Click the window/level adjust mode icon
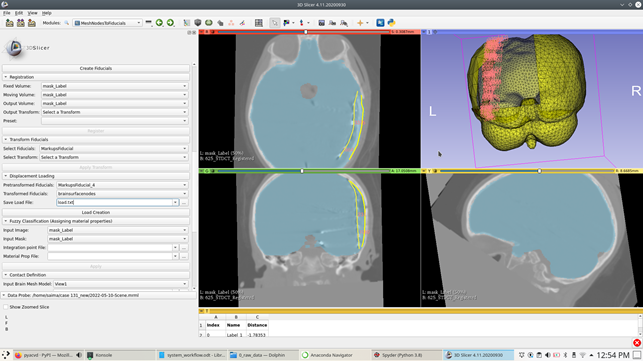643x361 pixels. coord(286,23)
